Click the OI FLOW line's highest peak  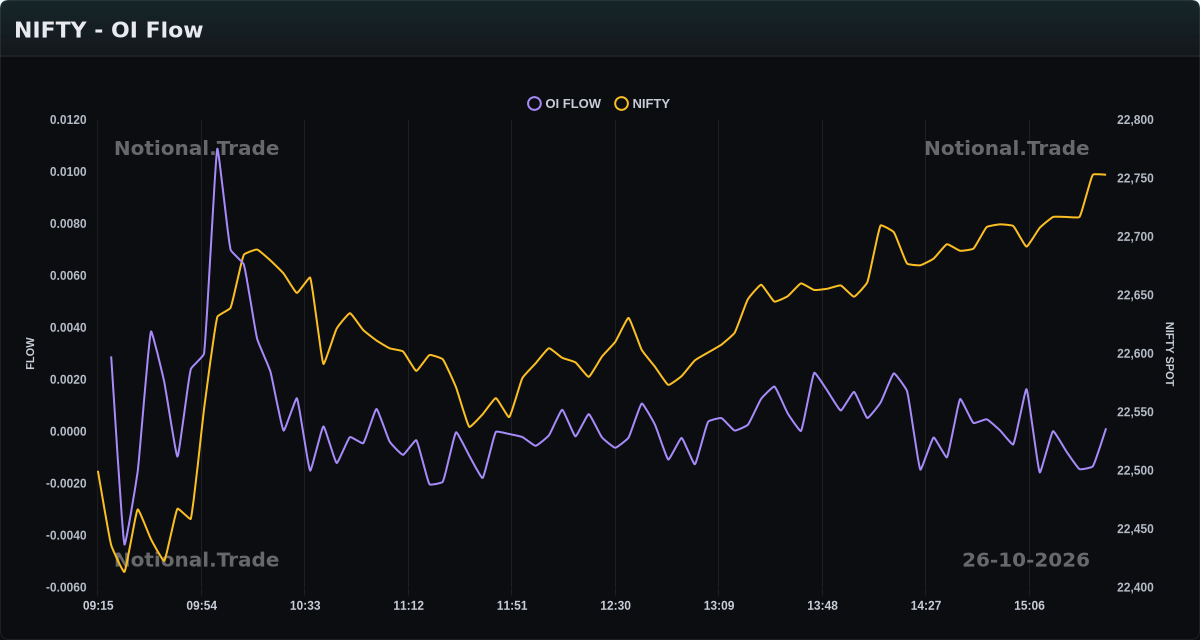pyautogui.click(x=217, y=149)
